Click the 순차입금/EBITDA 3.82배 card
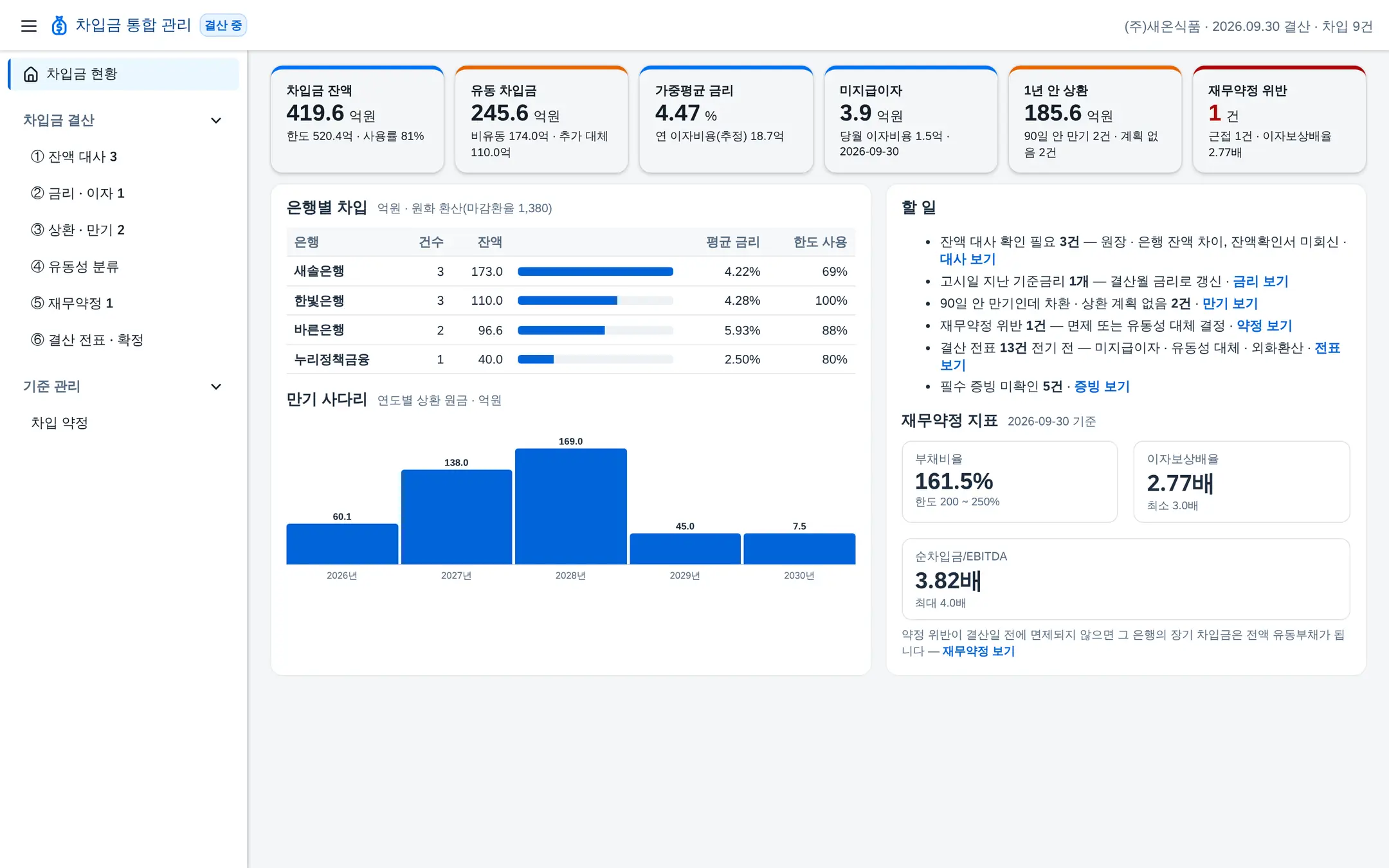 (x=1126, y=579)
